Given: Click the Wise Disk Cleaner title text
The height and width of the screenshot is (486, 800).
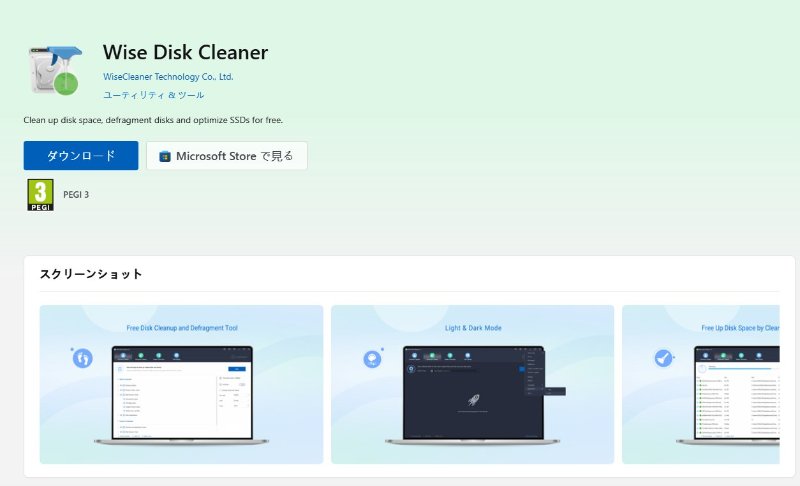Looking at the screenshot, I should tap(185, 52).
